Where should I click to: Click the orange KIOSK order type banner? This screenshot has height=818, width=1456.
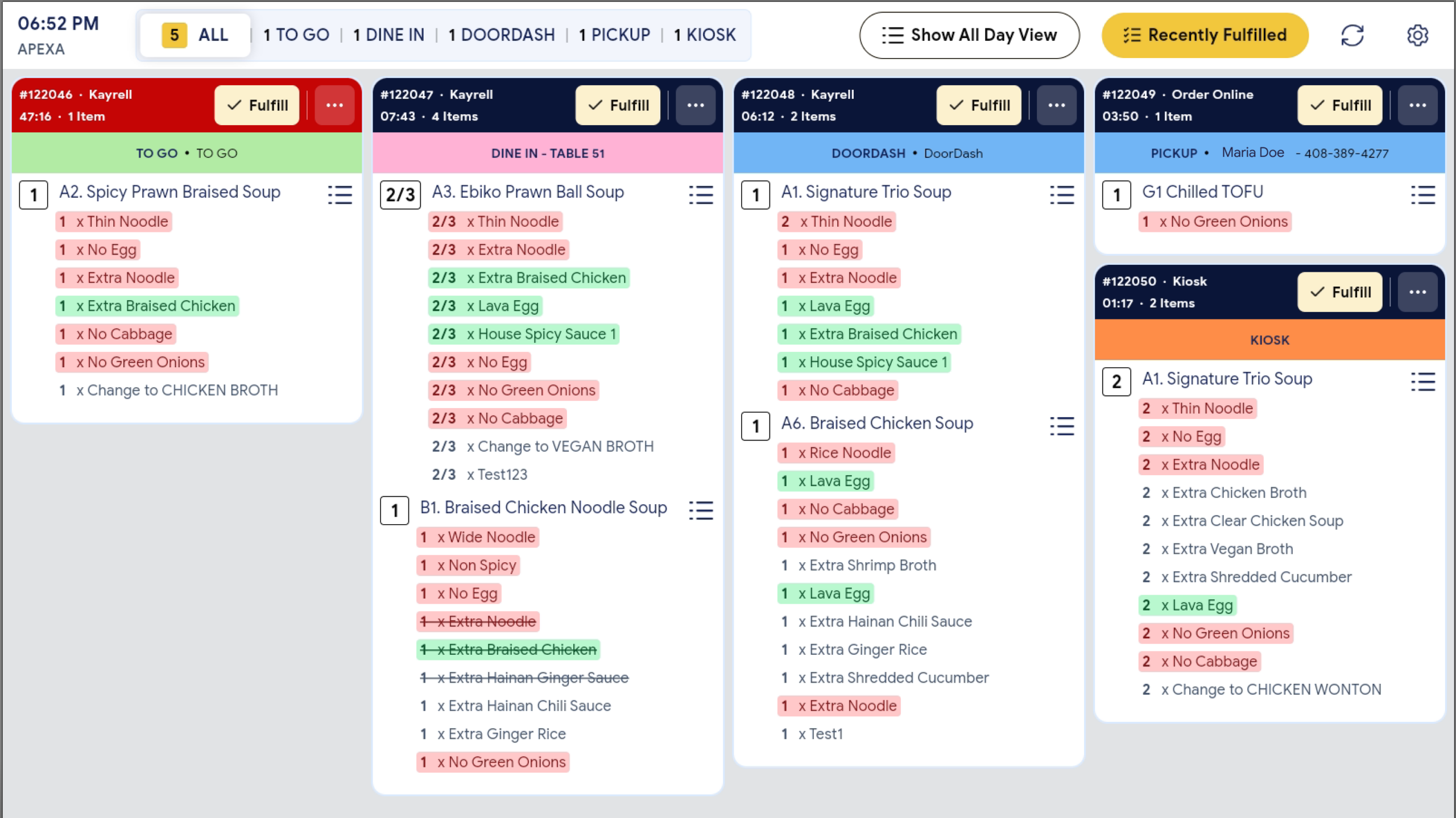(x=1269, y=340)
